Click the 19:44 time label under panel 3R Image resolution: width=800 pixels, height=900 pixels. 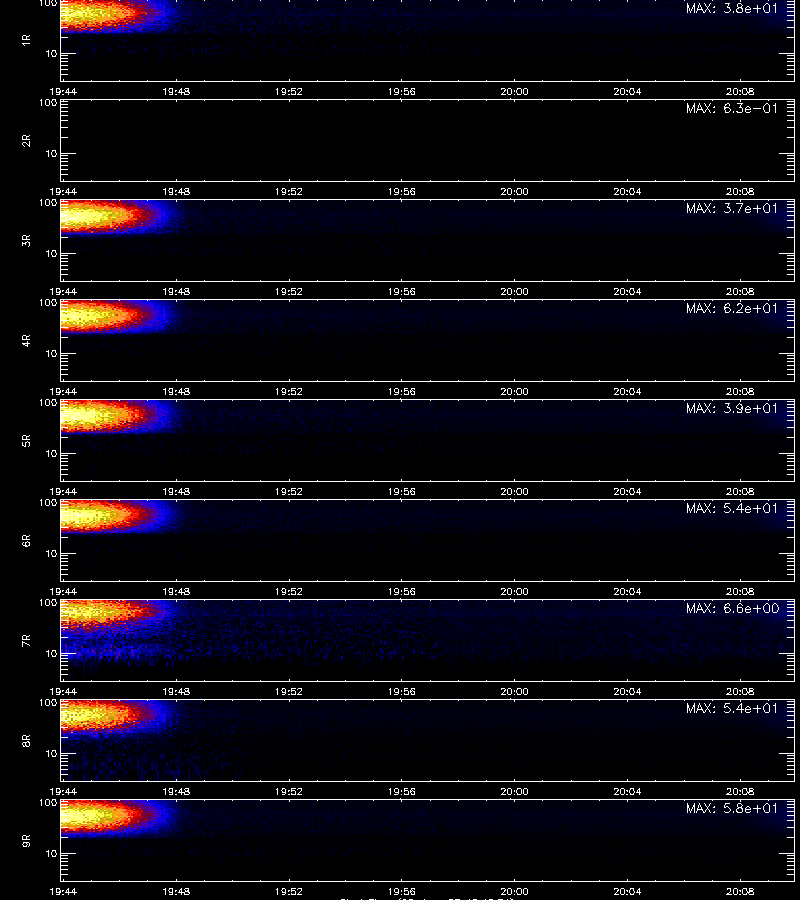tap(63, 291)
